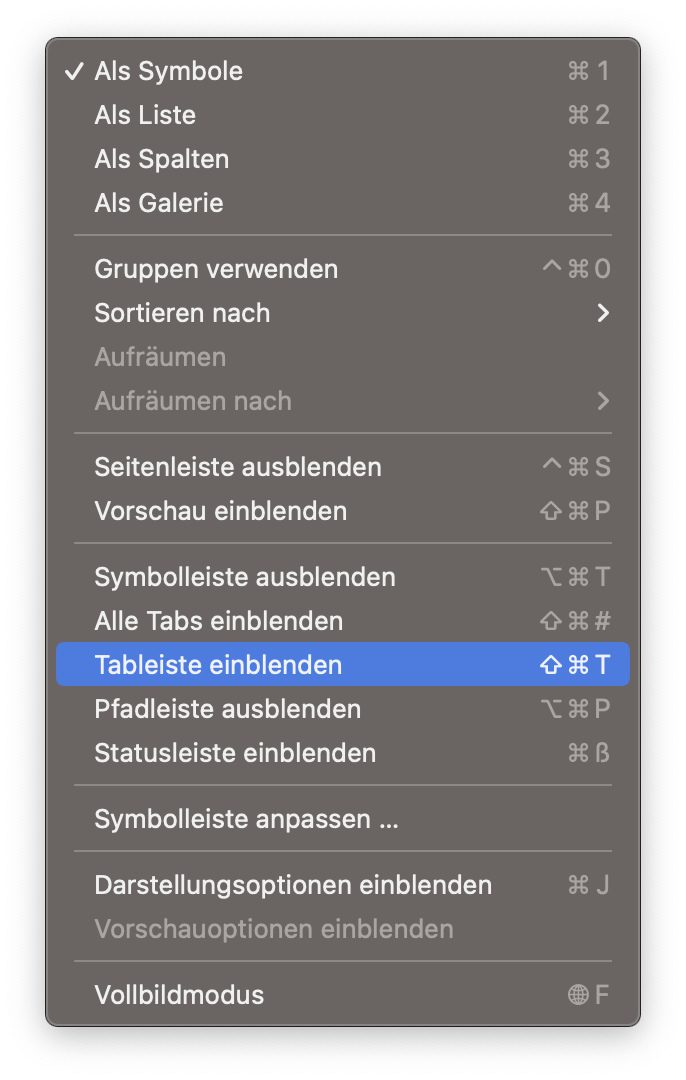The image size is (686, 1080).
Task: Switch to 'Als Liste' view
Action: click(145, 115)
